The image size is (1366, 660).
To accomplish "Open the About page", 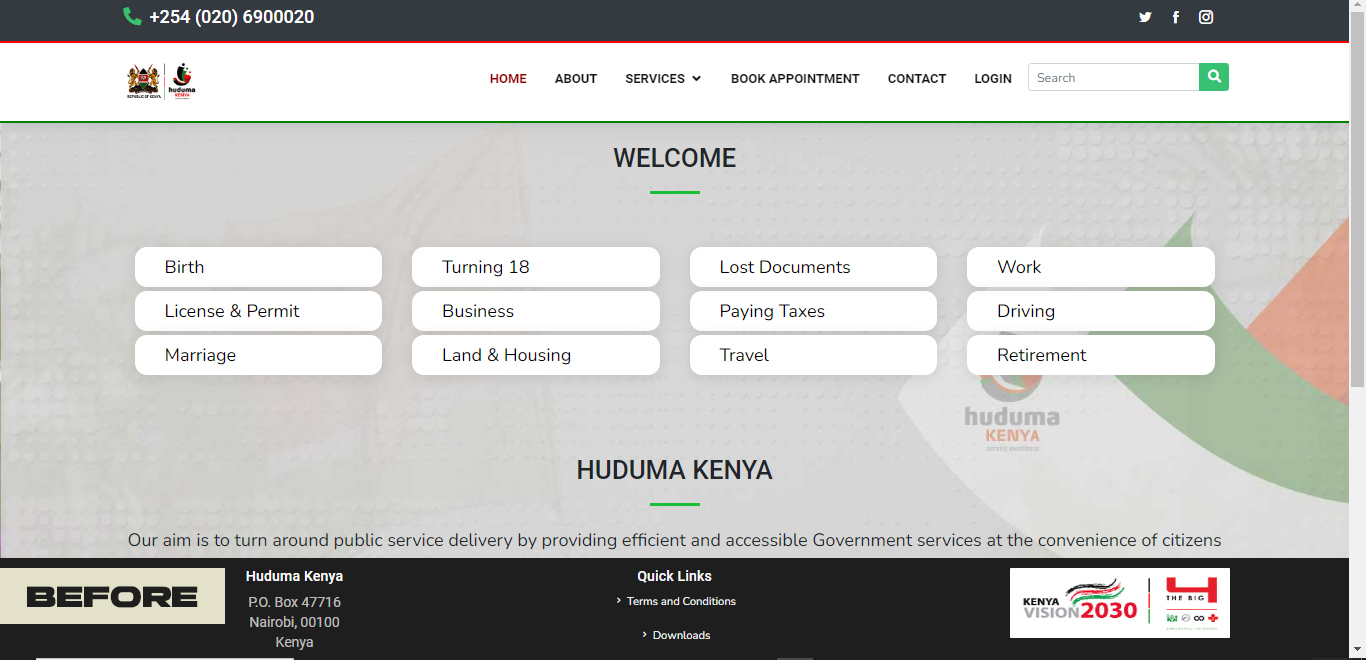I will 576,78.
